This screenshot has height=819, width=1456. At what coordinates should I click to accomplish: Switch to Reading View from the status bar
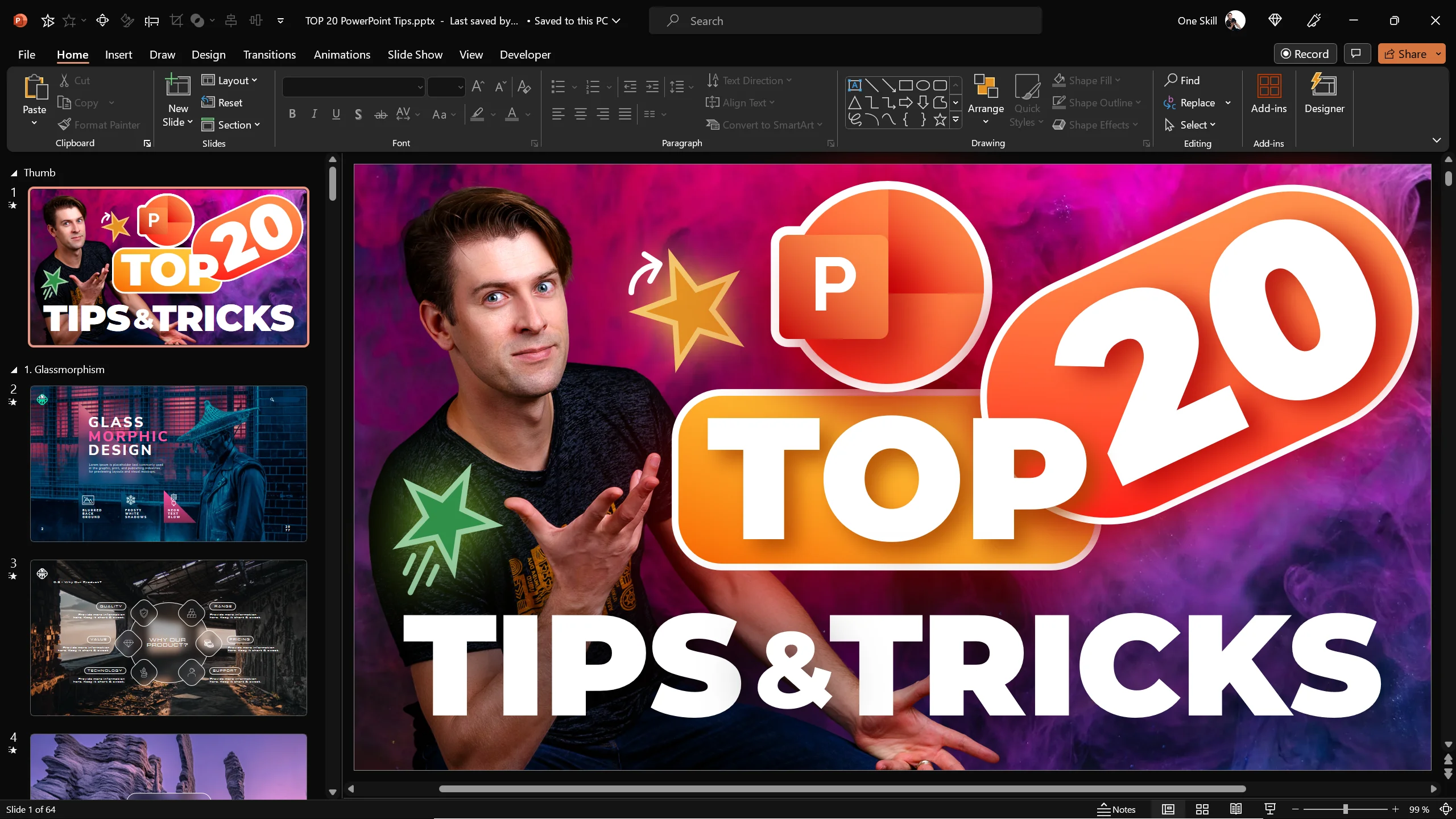tap(1235, 809)
